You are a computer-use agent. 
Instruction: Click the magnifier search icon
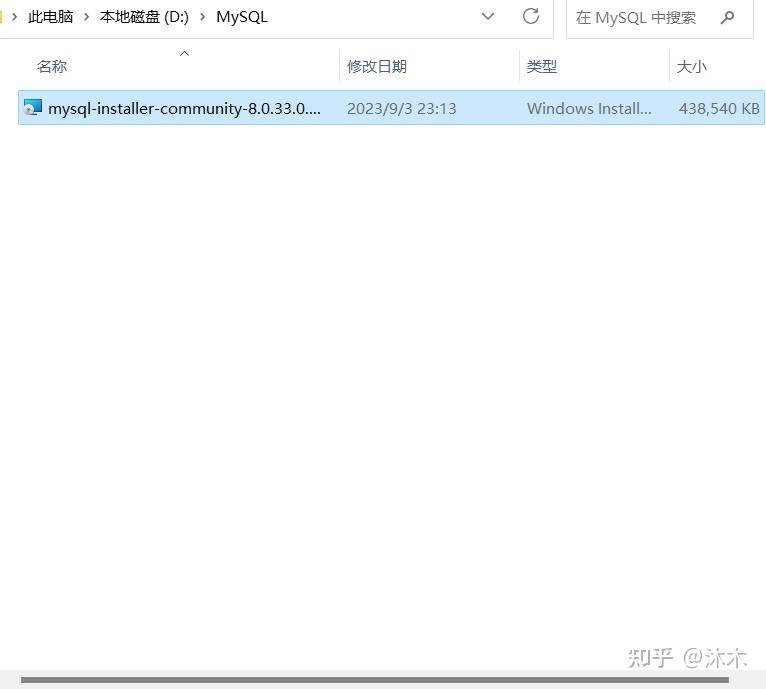pos(727,18)
